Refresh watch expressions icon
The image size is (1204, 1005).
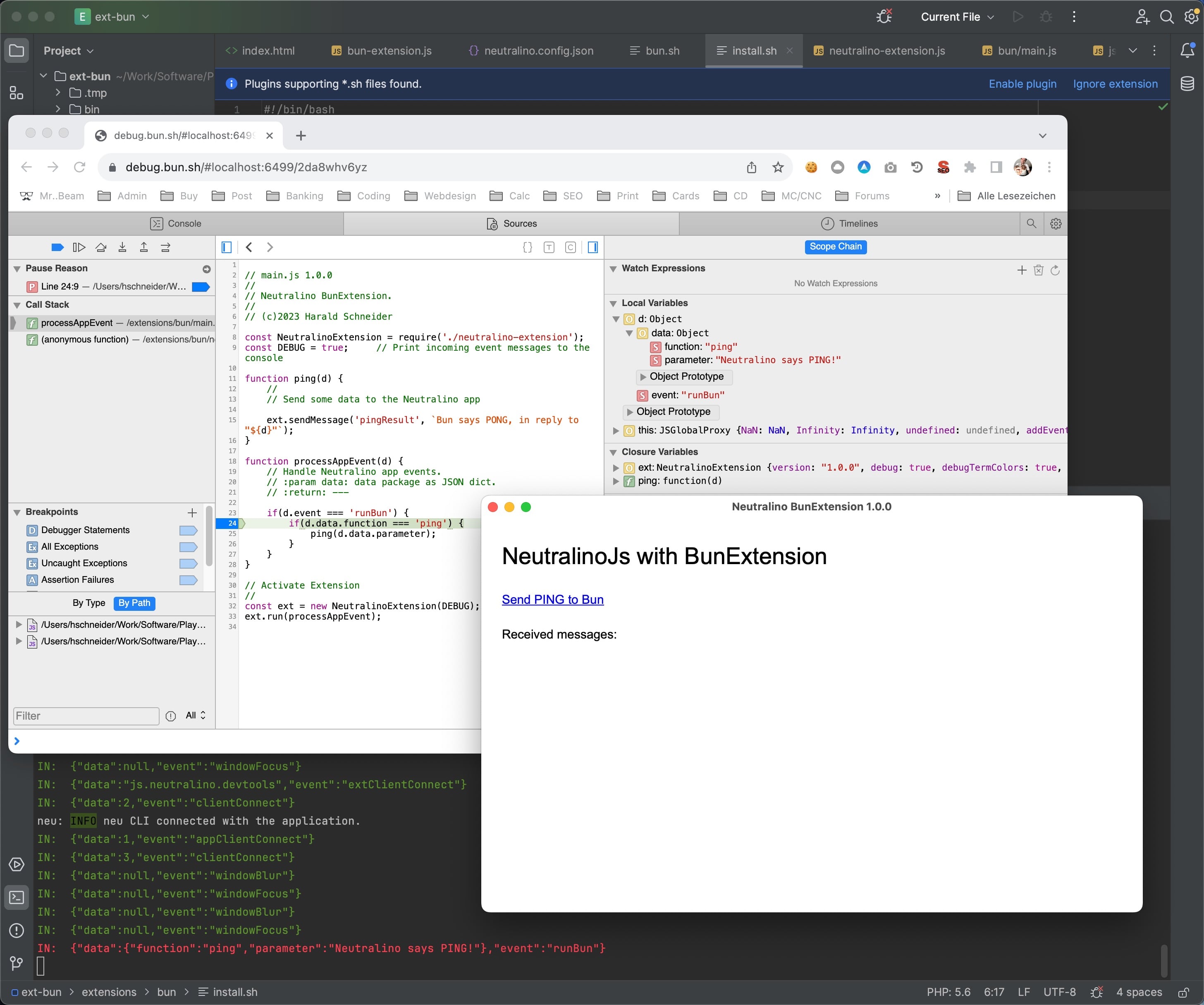click(x=1055, y=270)
